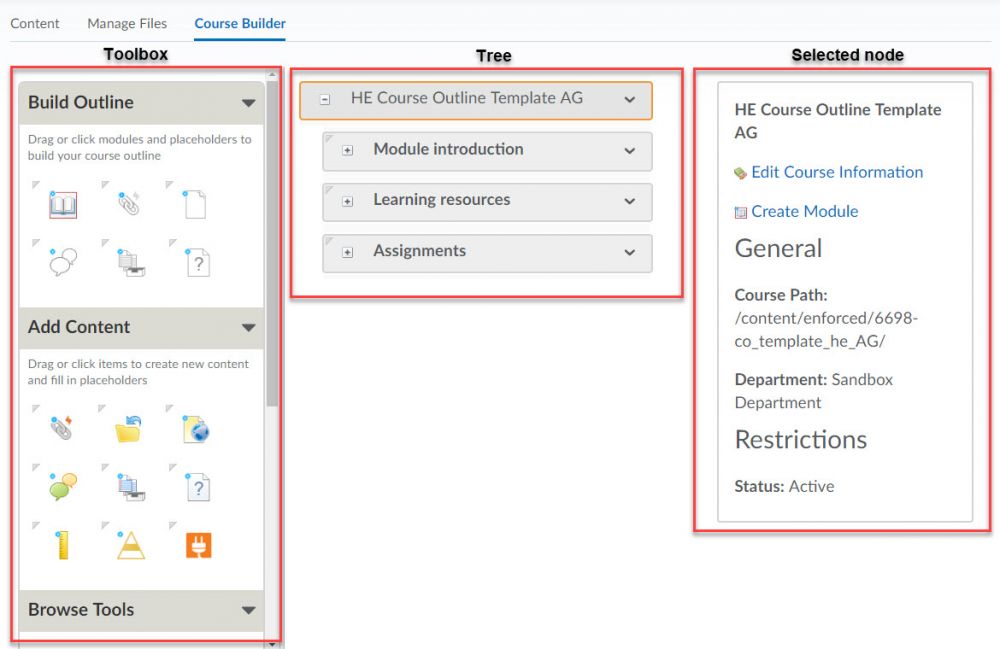Create a new link in Add Content

(61, 428)
